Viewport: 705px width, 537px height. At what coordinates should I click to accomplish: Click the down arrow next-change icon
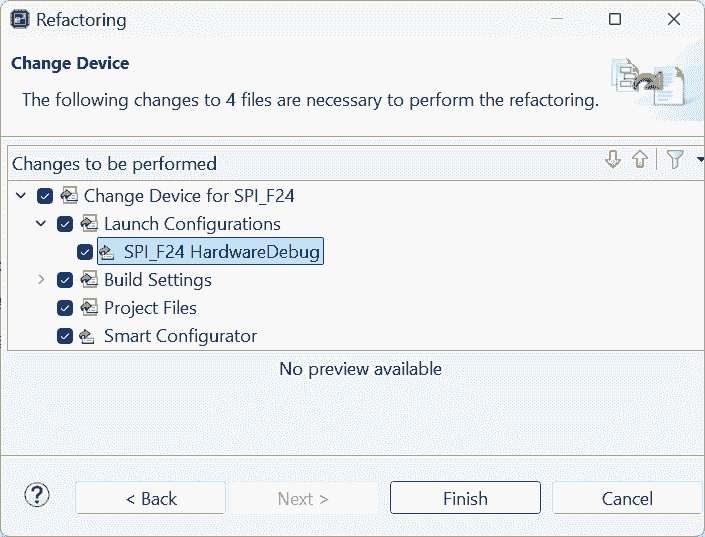(x=613, y=160)
